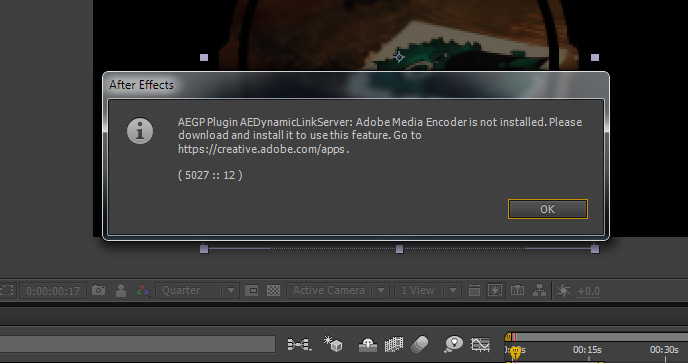Viewport: 688px width, 363px height.
Task: Click the Fast Previews lightning icon
Action: click(495, 291)
